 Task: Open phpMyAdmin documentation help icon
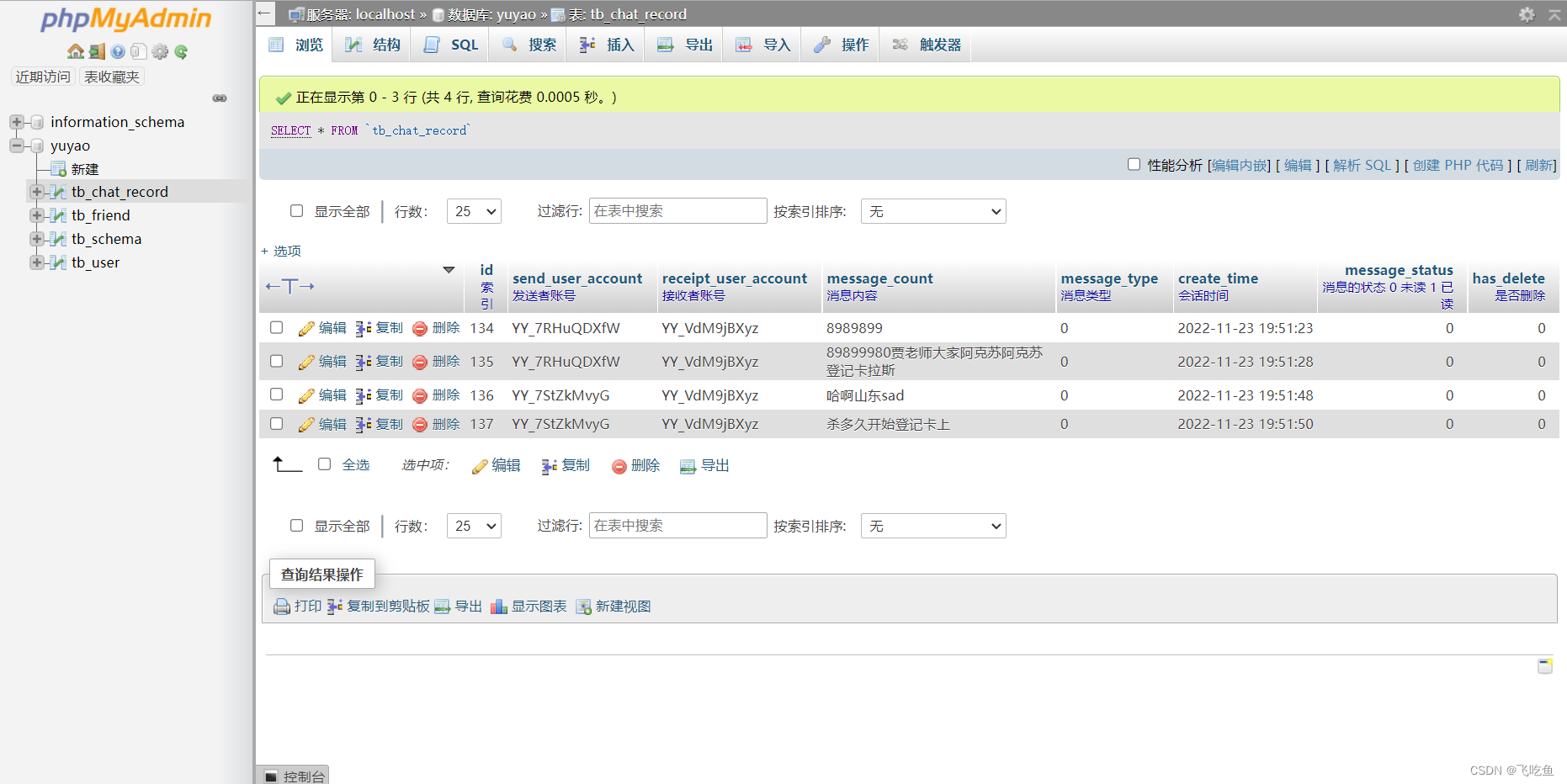click(x=118, y=51)
